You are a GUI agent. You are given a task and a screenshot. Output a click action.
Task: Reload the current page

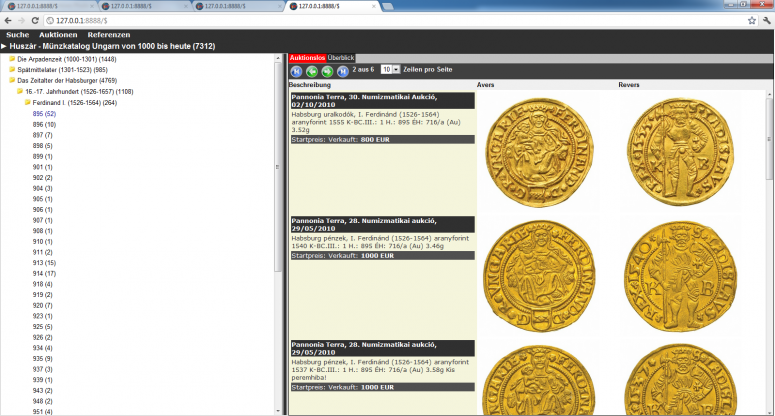[x=35, y=20]
